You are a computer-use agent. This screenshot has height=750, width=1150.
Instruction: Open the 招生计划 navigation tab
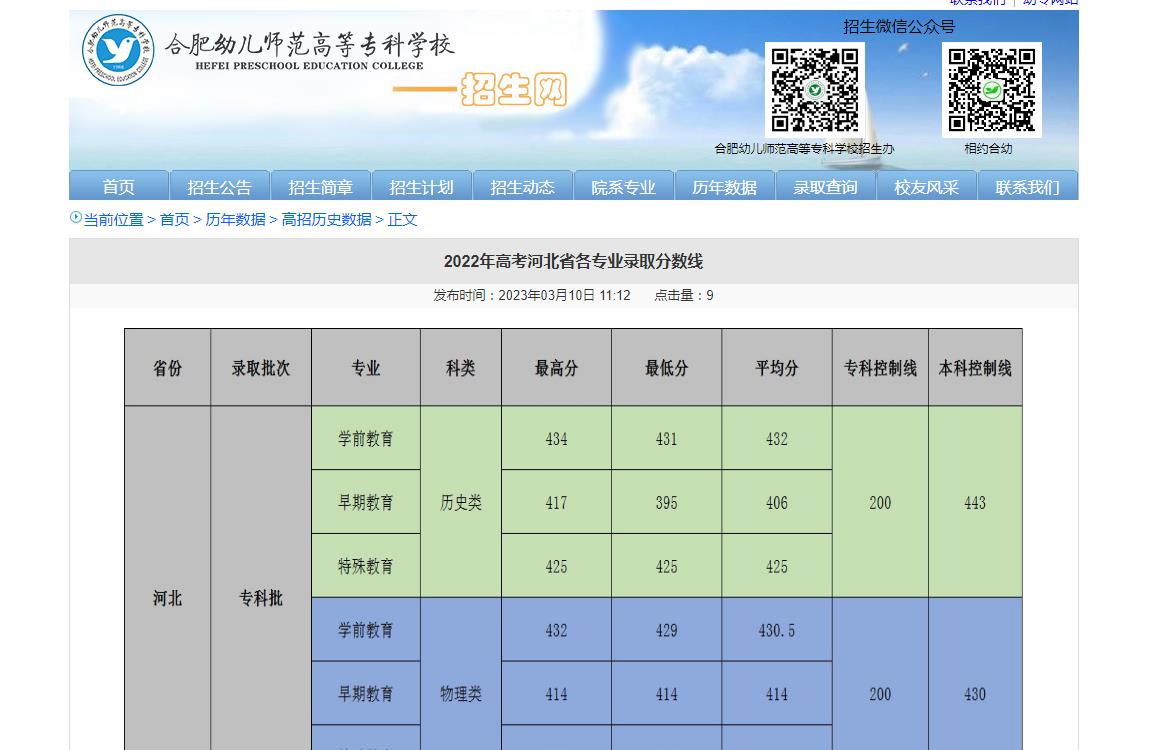click(421, 186)
